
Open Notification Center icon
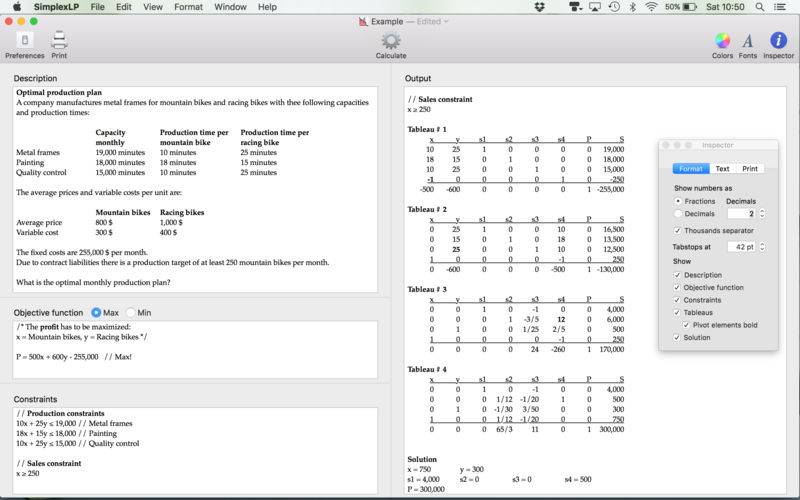pos(780,7)
